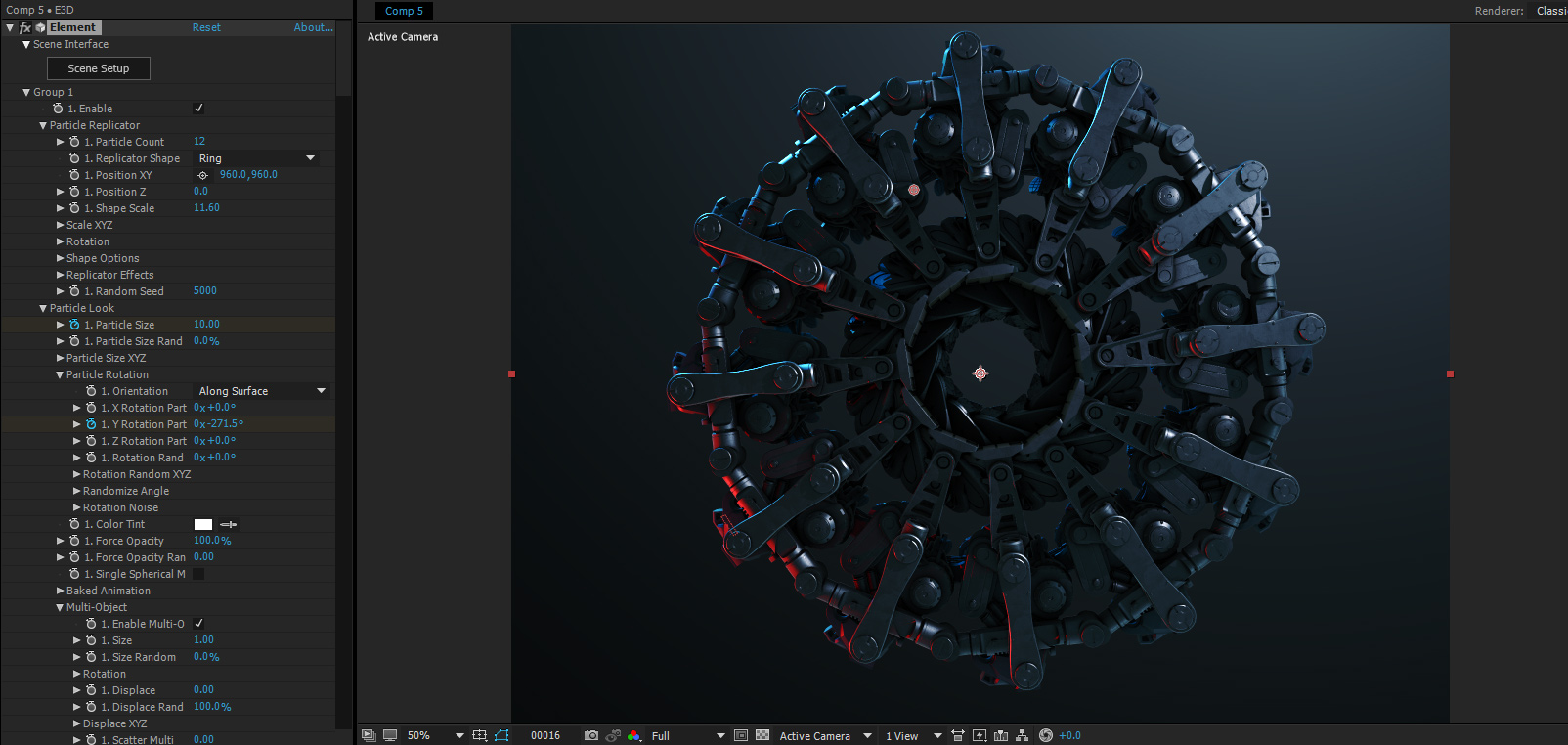This screenshot has height=745, width=1568.
Task: Expand the Replicator Effects section
Action: [x=61, y=275]
